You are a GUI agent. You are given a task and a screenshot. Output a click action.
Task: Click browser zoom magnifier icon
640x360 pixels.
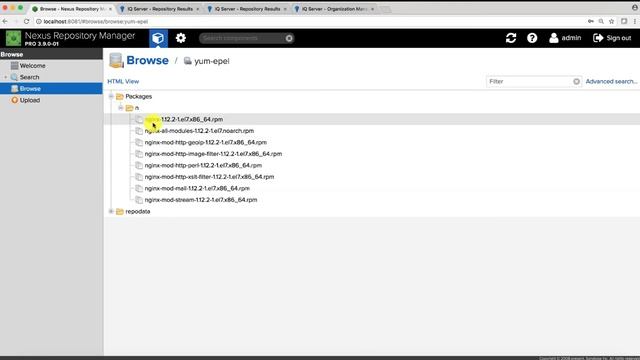[x=601, y=21]
